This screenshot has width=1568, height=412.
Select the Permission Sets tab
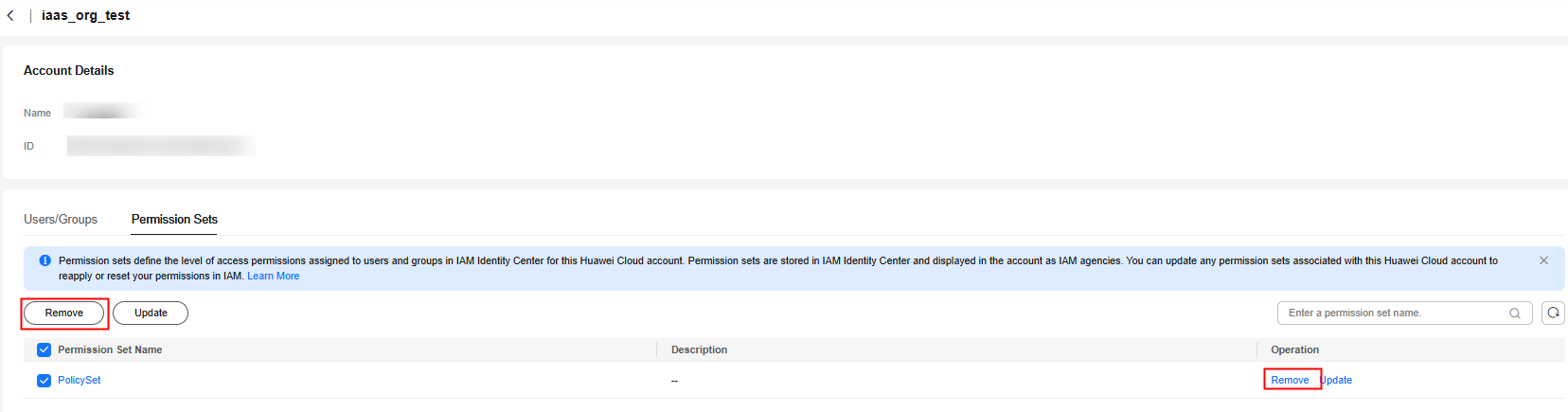coord(174,219)
